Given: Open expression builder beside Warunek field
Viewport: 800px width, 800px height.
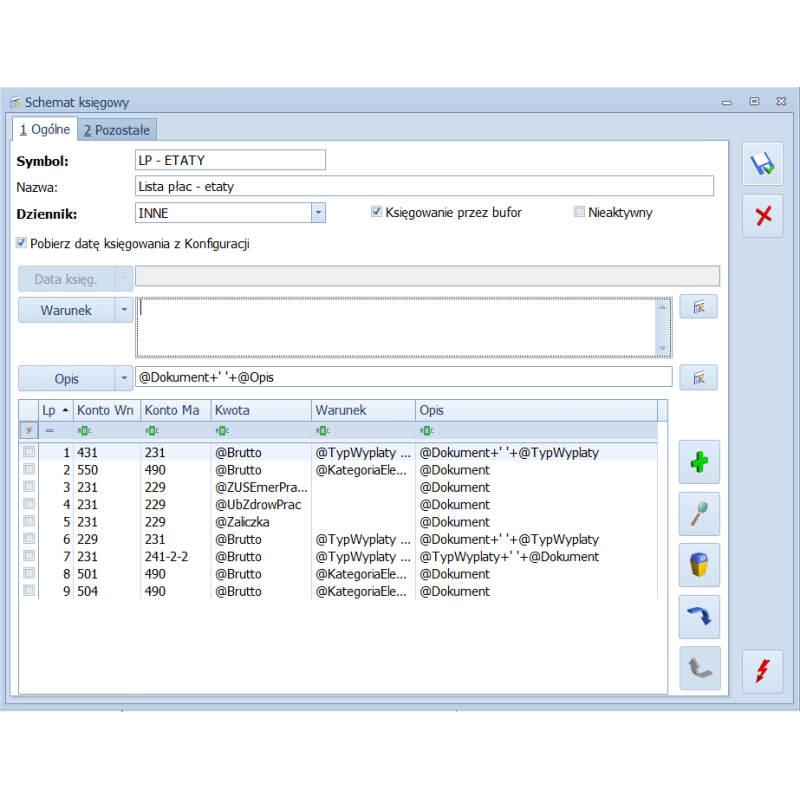Looking at the screenshot, I should 698,307.
